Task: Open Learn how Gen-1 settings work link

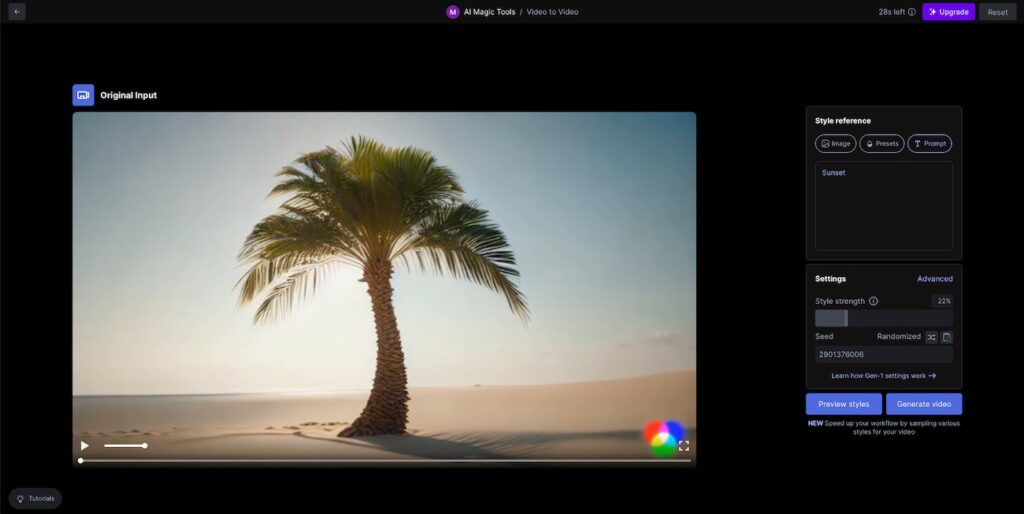Action: click(883, 376)
